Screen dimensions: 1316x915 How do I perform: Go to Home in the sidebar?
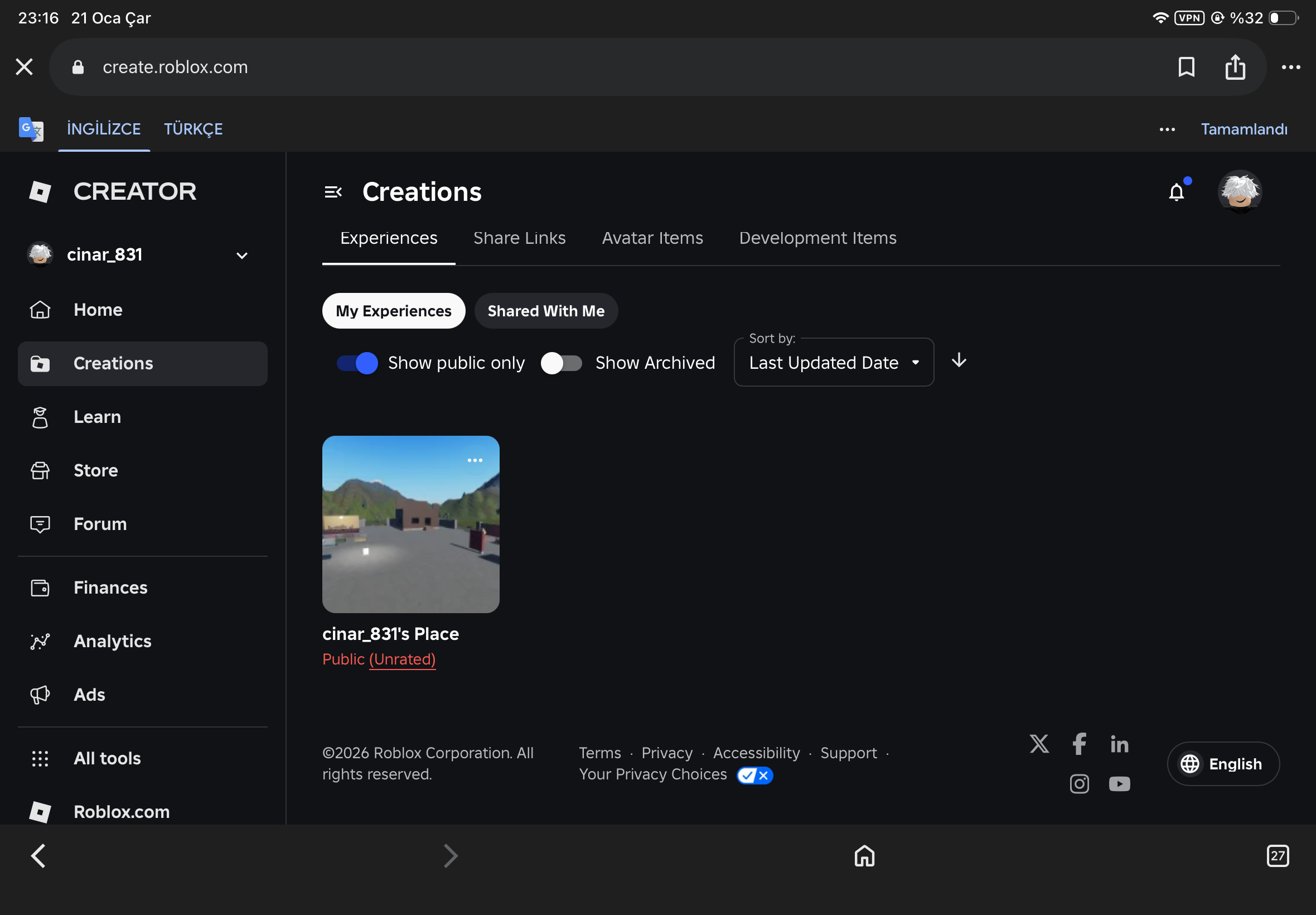coord(142,310)
